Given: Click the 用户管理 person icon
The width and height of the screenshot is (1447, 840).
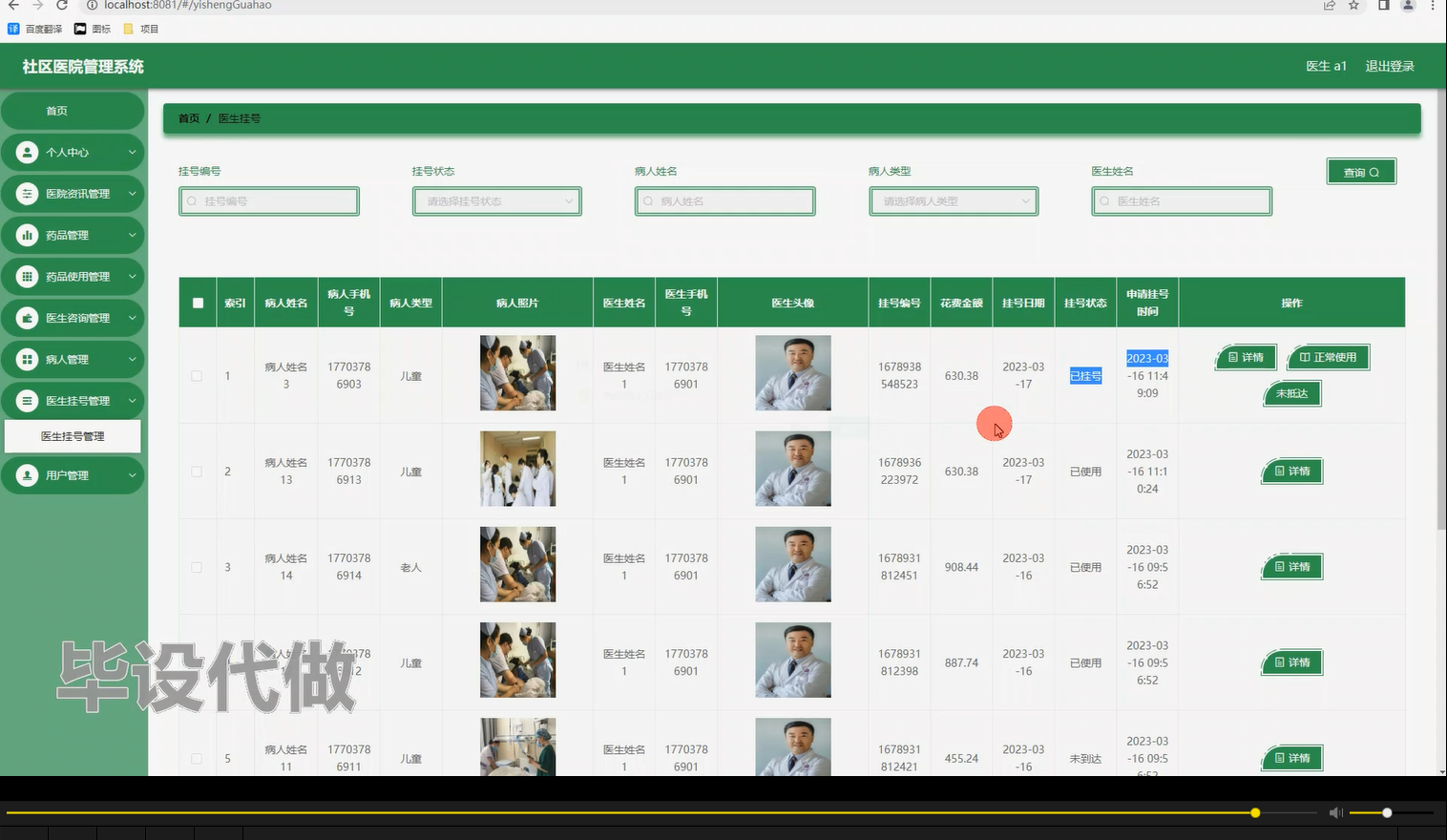Looking at the screenshot, I should pyautogui.click(x=28, y=474).
